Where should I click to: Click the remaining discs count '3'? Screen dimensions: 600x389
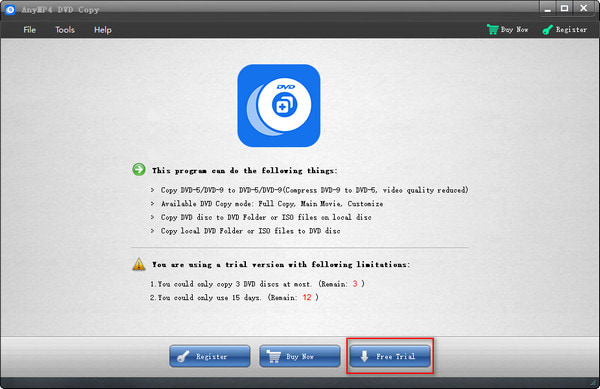click(355, 284)
